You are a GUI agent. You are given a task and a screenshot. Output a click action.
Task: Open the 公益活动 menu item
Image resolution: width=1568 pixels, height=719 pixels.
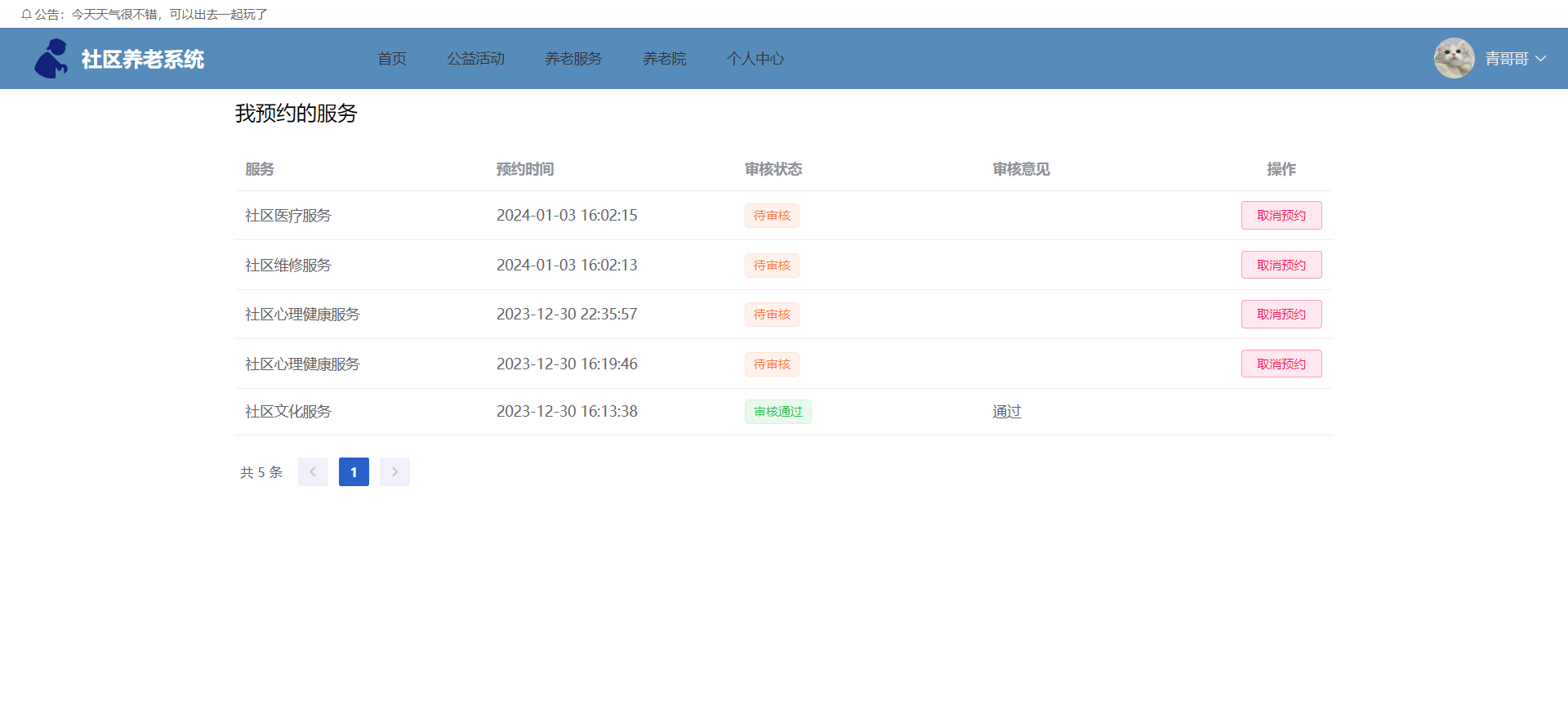click(x=476, y=59)
